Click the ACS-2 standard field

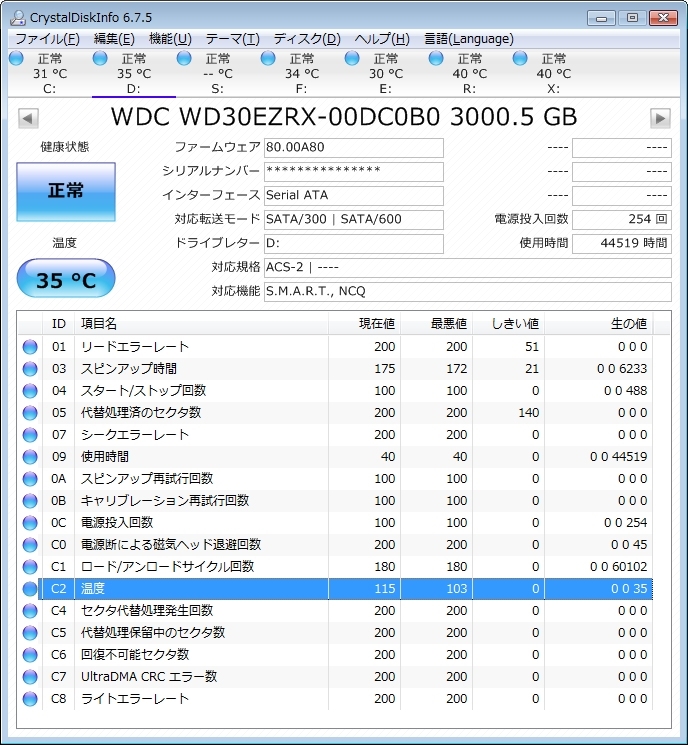(x=468, y=267)
